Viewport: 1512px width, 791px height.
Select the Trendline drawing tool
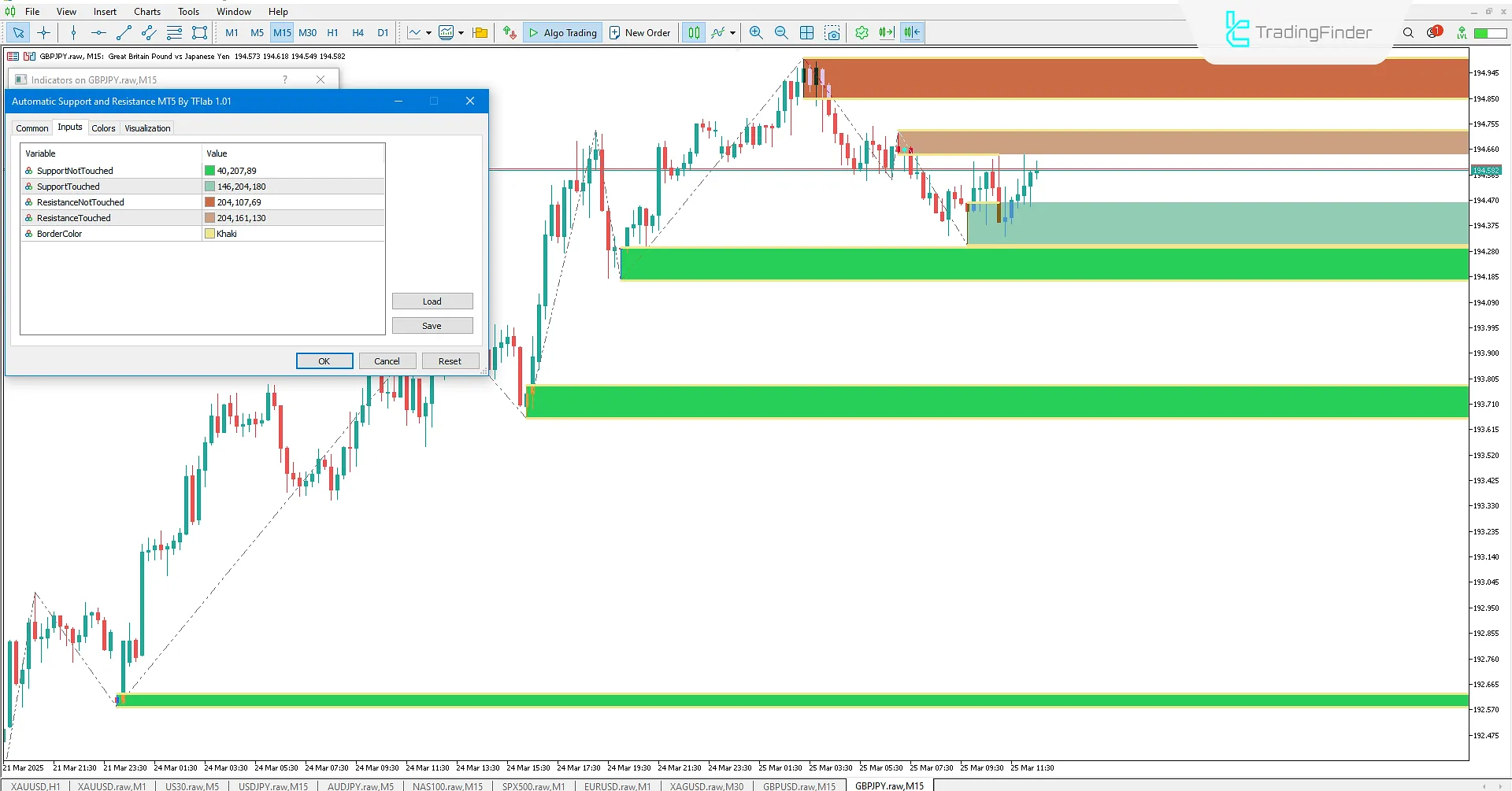124,32
